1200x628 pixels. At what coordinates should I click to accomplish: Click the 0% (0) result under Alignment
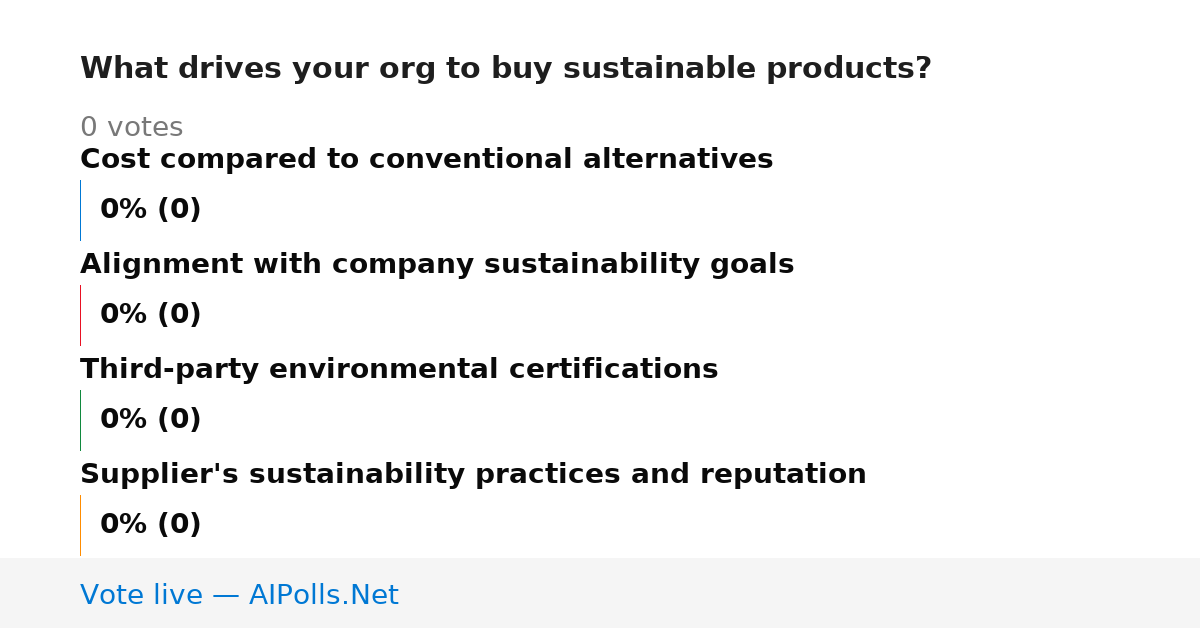pyautogui.click(x=150, y=315)
